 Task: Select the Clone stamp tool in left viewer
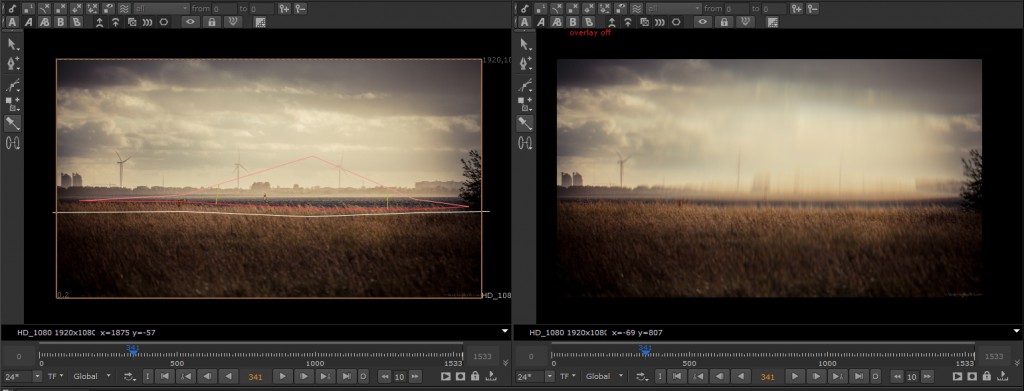(12, 103)
